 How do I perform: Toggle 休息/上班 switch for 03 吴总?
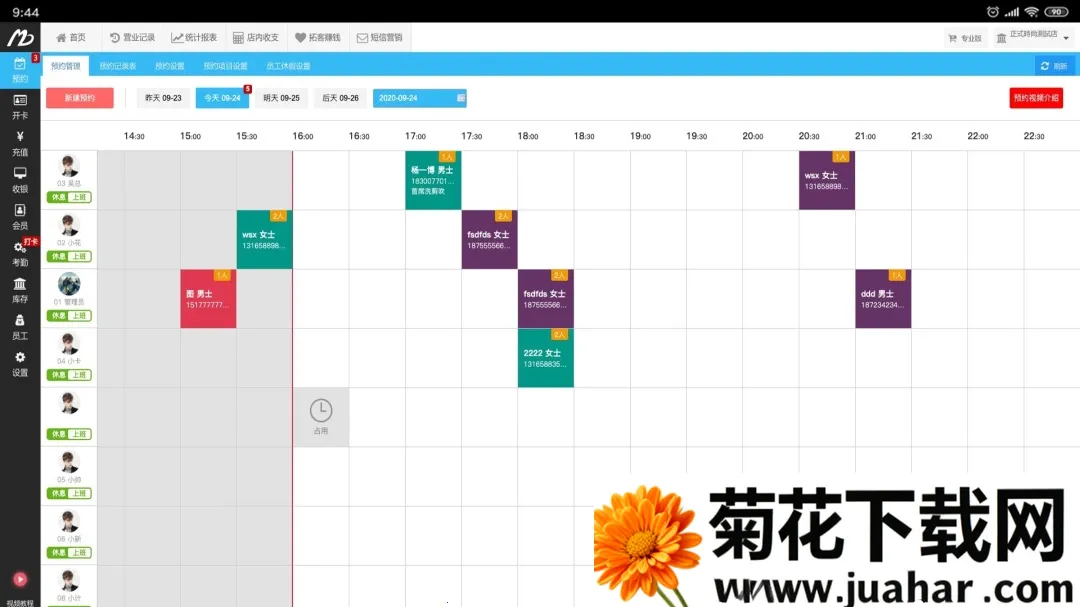[69, 197]
